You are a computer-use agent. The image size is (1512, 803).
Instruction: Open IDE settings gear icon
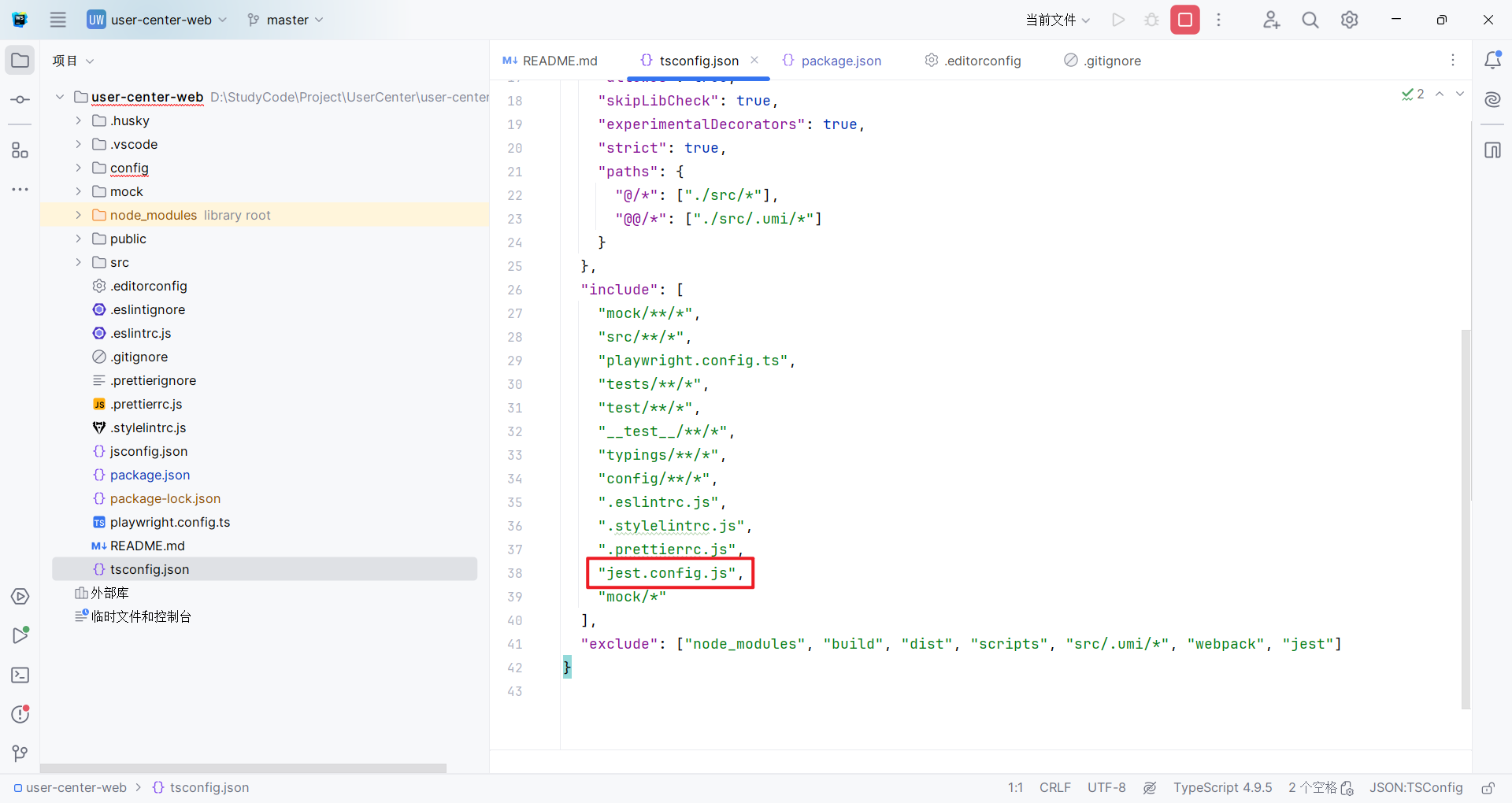pyautogui.click(x=1350, y=20)
